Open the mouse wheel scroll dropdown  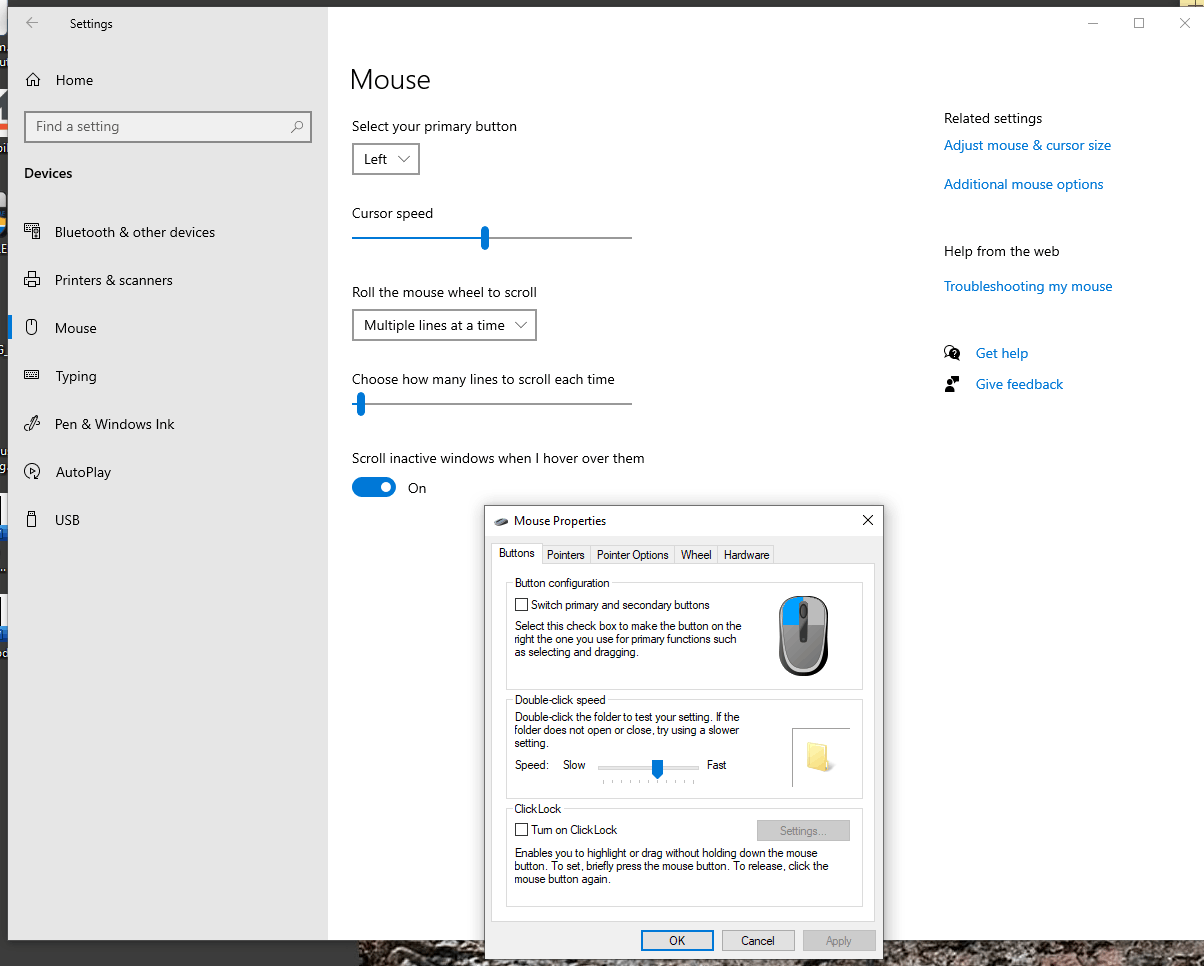point(444,324)
